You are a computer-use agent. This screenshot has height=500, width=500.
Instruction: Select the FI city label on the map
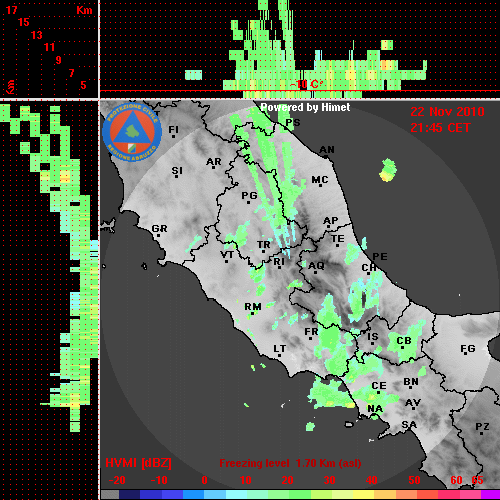click(x=173, y=129)
